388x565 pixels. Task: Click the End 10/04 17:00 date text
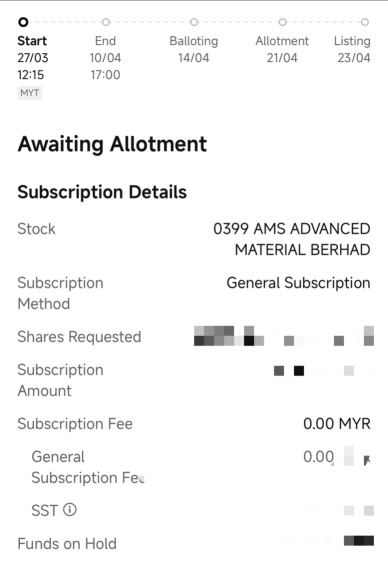(x=106, y=66)
